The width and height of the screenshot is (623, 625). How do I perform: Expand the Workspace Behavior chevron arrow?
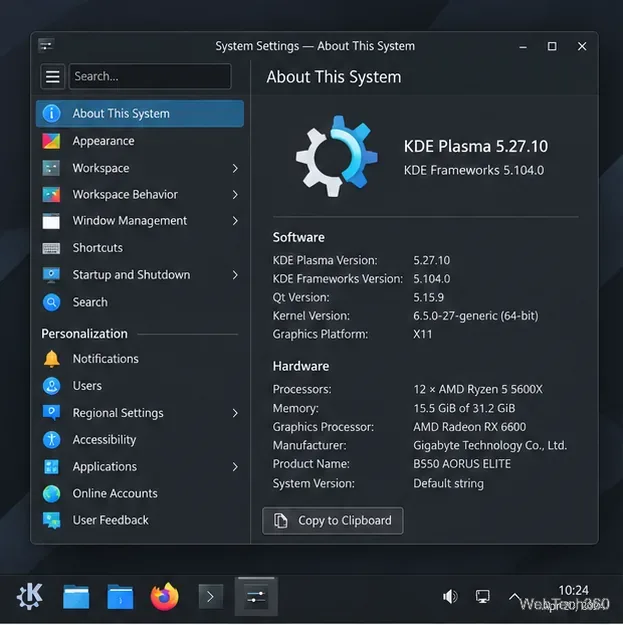coord(235,195)
